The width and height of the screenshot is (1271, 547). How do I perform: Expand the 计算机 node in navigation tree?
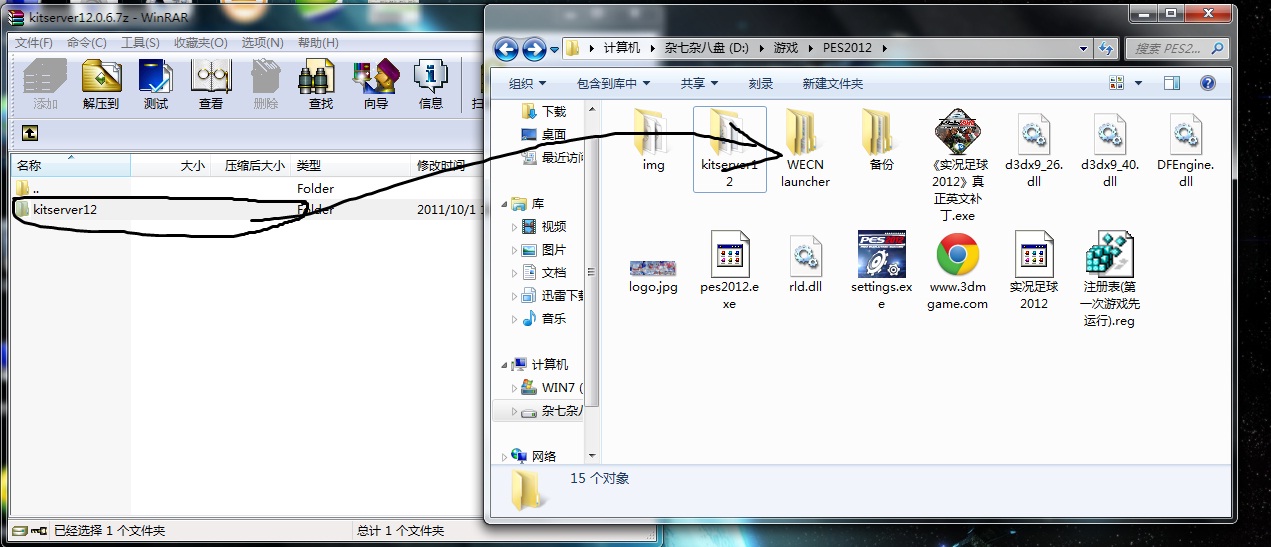(x=505, y=365)
